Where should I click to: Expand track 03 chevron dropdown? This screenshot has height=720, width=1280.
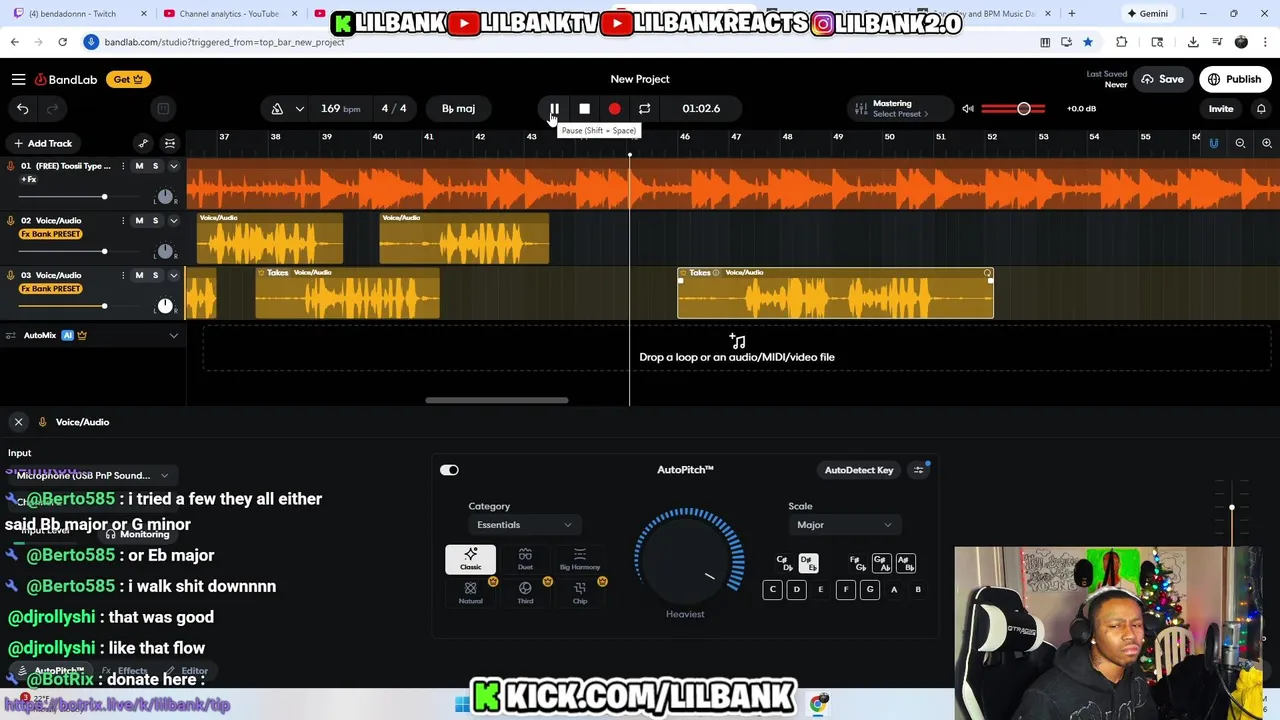(173, 275)
